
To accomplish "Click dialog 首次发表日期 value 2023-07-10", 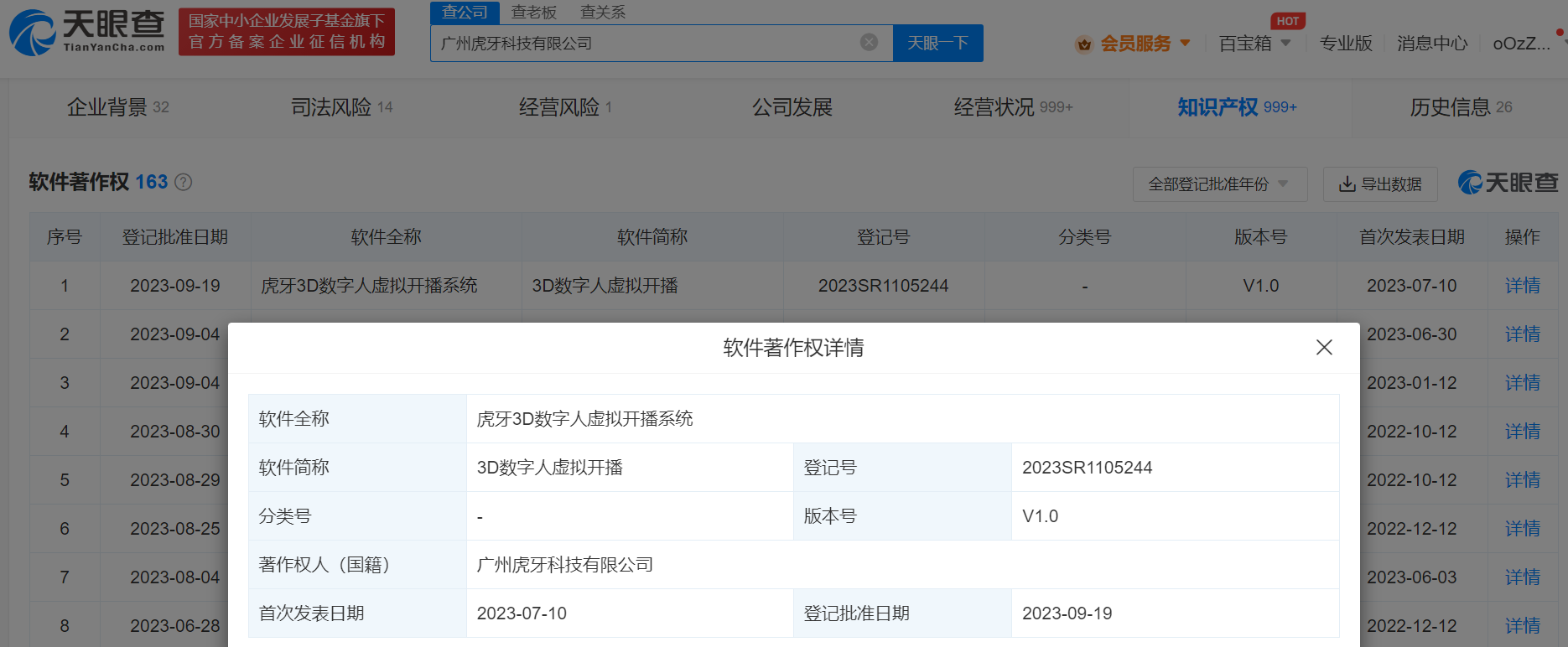I will (x=522, y=613).
